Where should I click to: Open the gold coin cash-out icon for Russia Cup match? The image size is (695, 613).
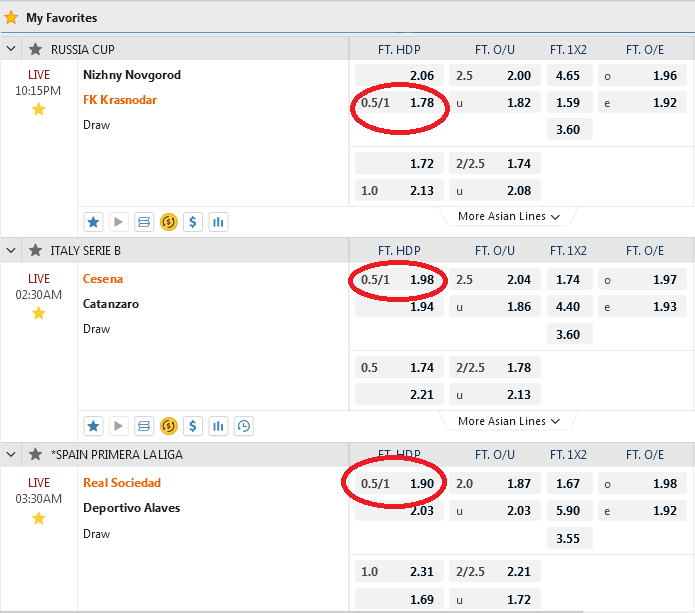168,222
